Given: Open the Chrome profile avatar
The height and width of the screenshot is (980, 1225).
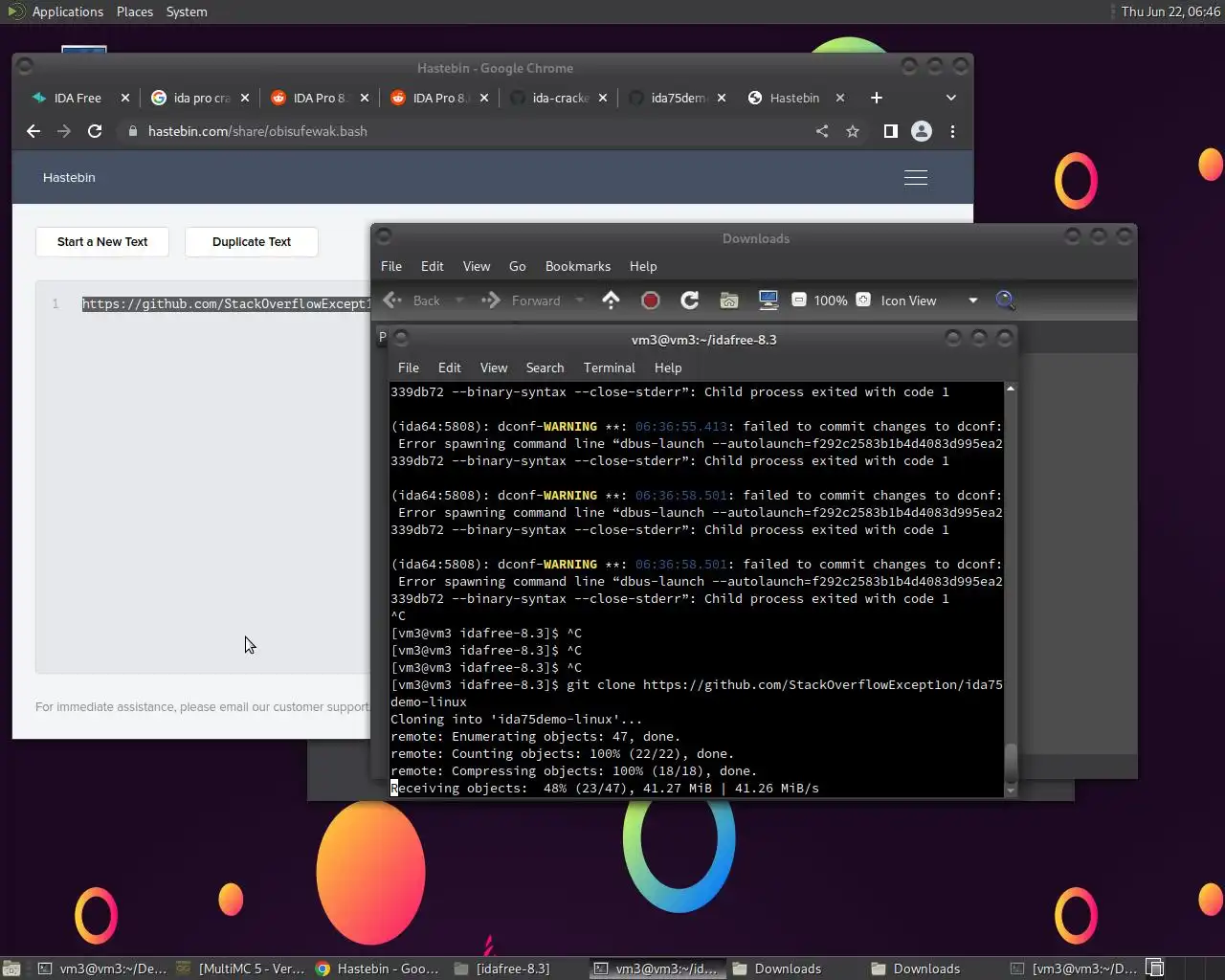Looking at the screenshot, I should coord(922,131).
